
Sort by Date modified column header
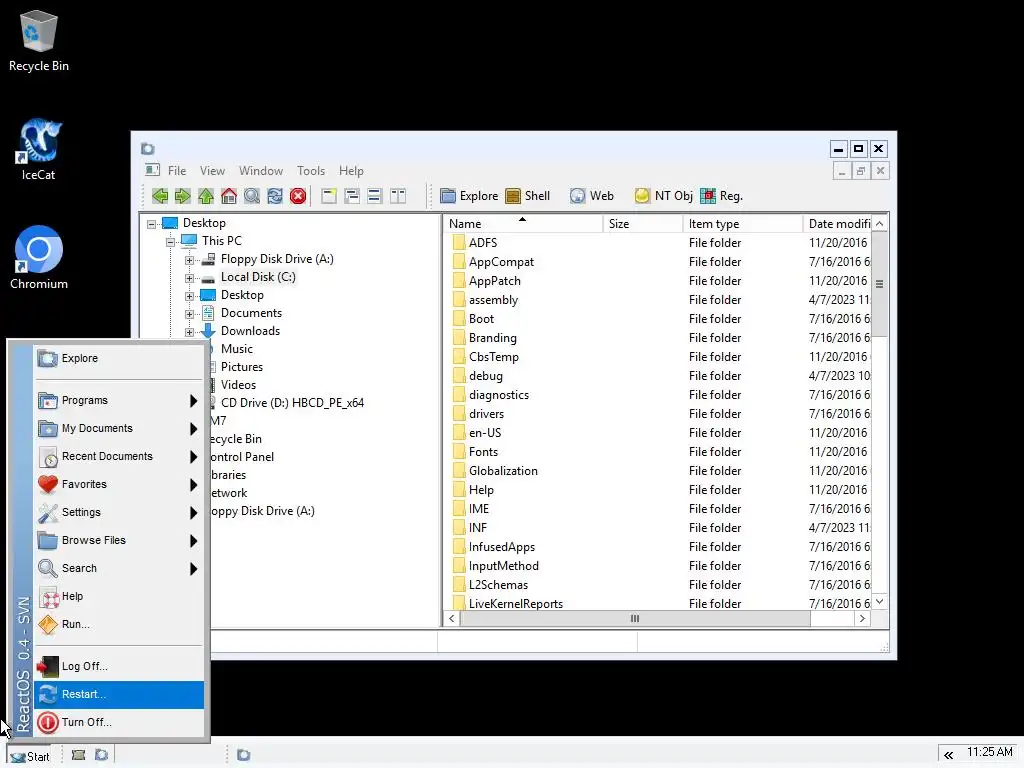(x=838, y=223)
